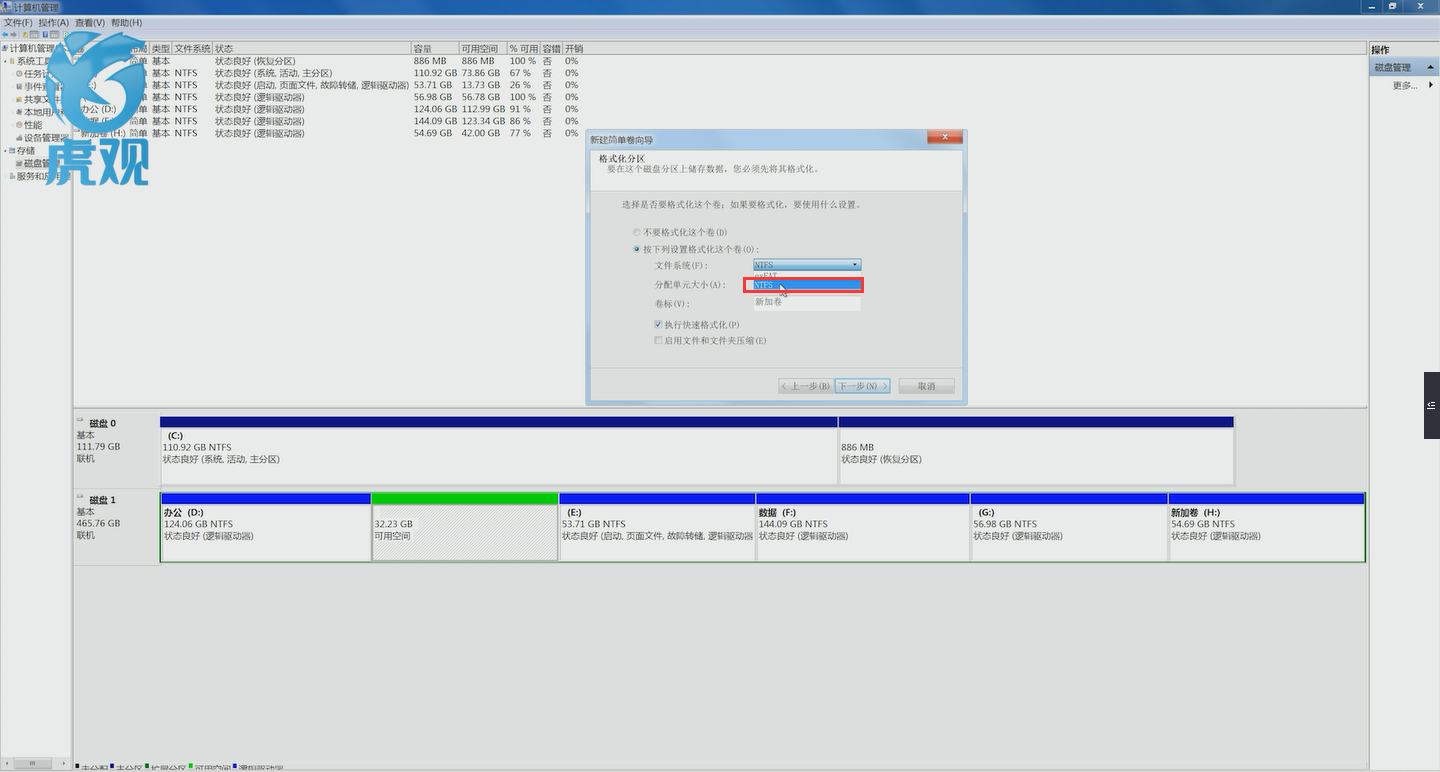
Task: Select the (E:) 53.71 GB partition block
Action: (x=657, y=527)
